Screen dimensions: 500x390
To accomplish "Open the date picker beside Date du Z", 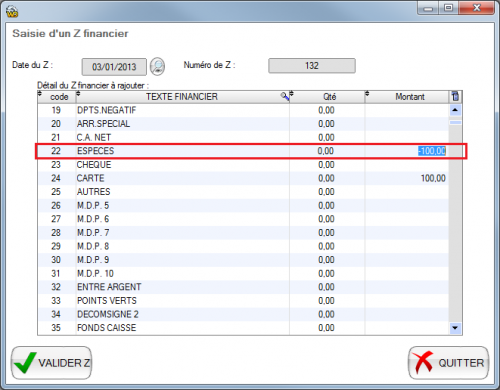I will click(x=157, y=66).
